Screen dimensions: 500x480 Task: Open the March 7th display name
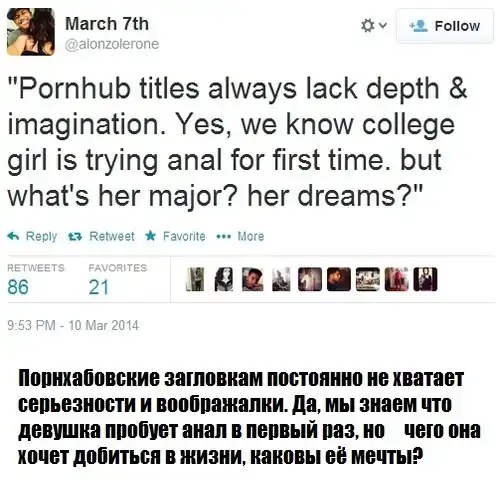click(107, 24)
